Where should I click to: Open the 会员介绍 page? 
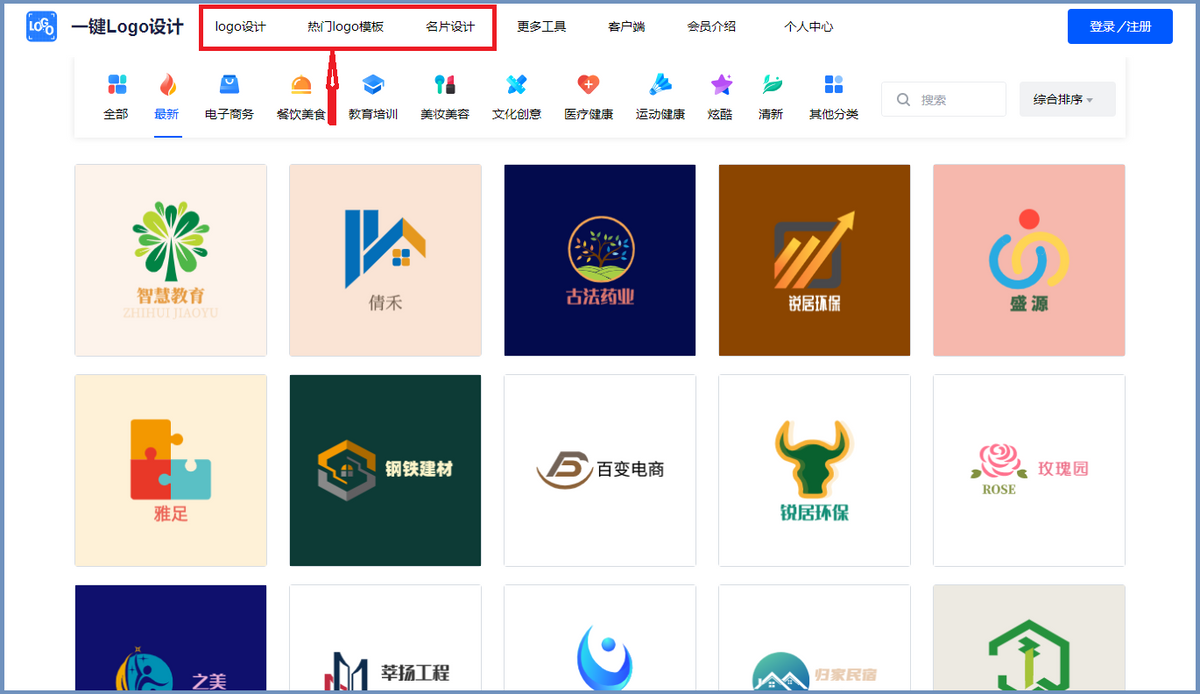(x=711, y=27)
